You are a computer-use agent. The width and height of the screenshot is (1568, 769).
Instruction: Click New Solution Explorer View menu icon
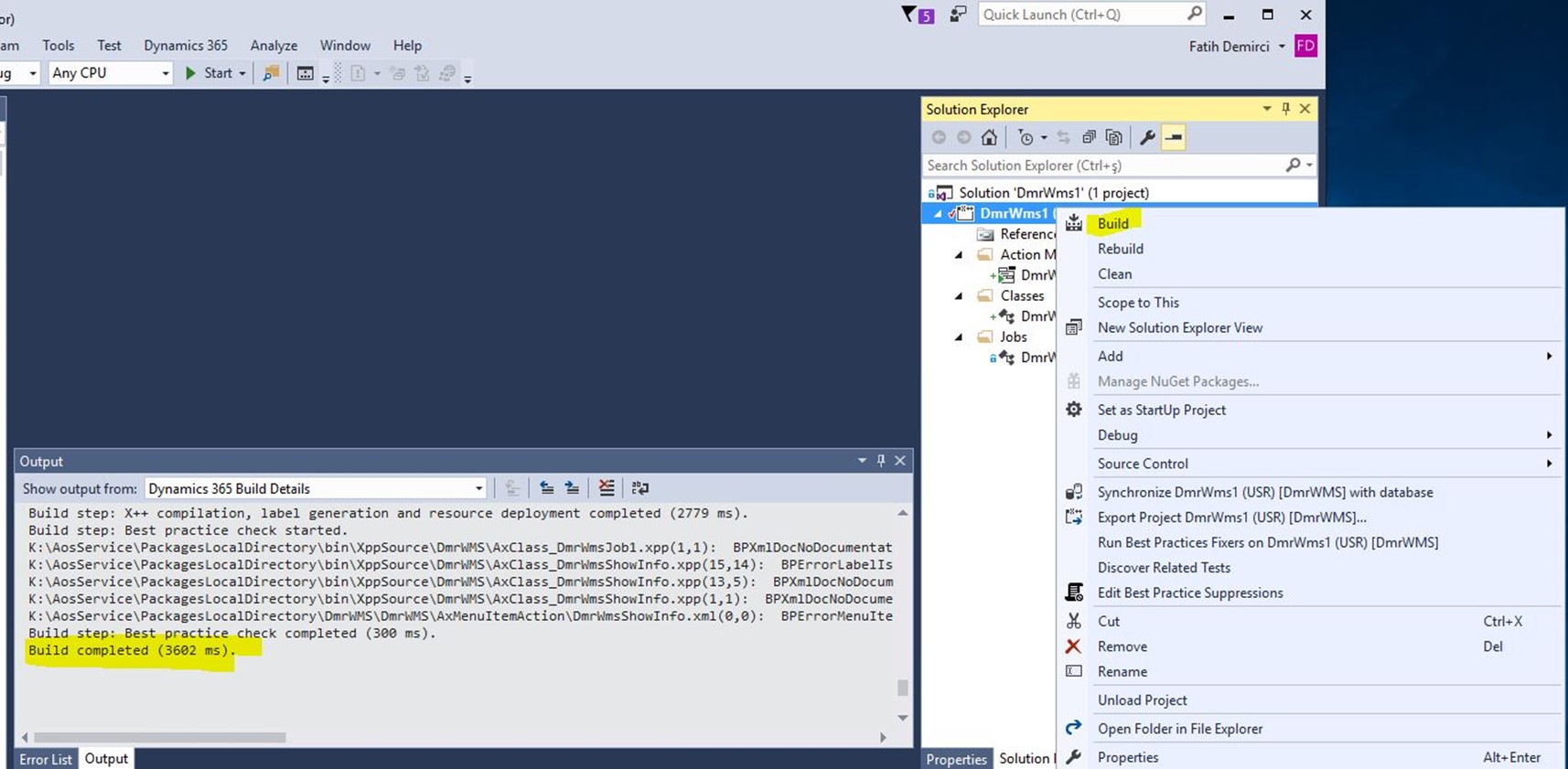click(x=1074, y=327)
